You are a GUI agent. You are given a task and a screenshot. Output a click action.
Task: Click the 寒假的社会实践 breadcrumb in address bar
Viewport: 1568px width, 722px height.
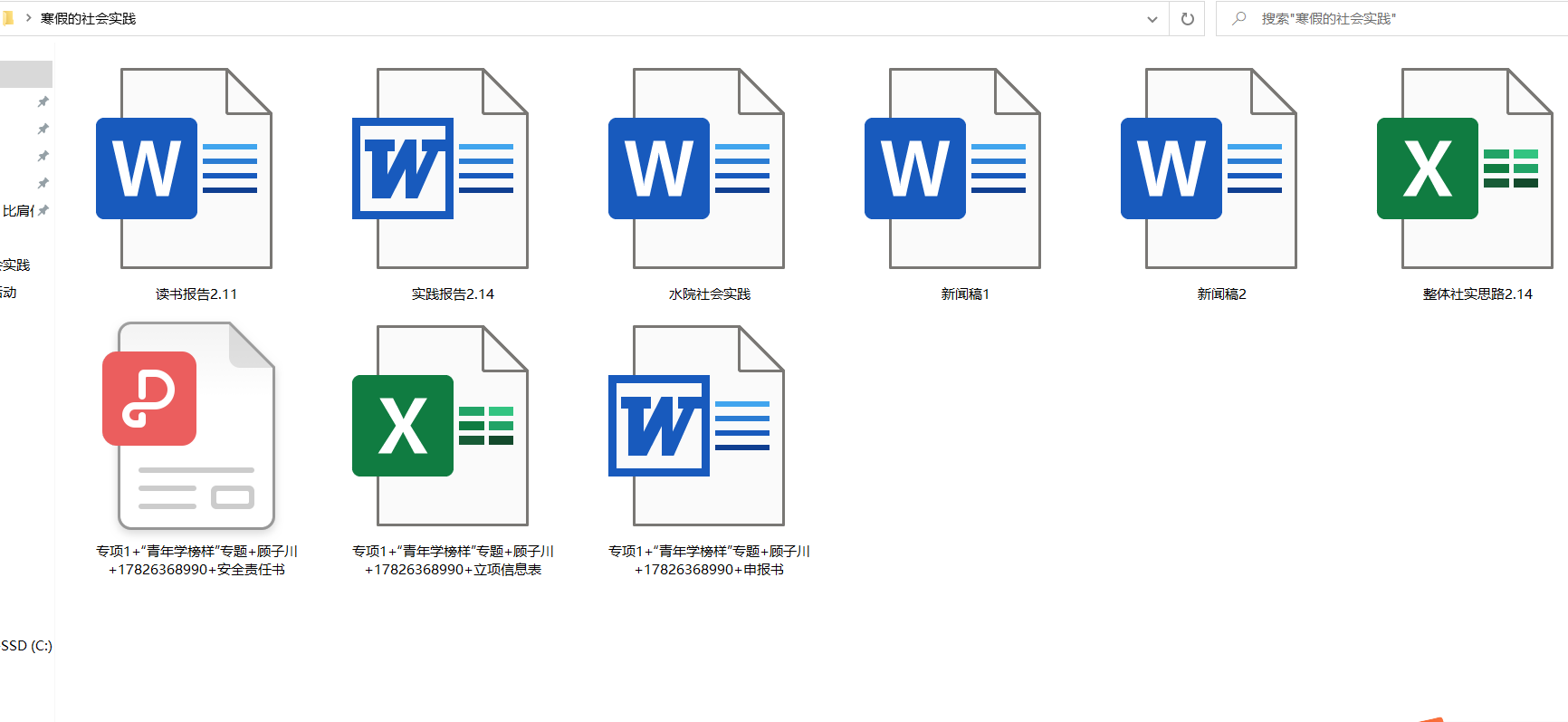tap(88, 19)
